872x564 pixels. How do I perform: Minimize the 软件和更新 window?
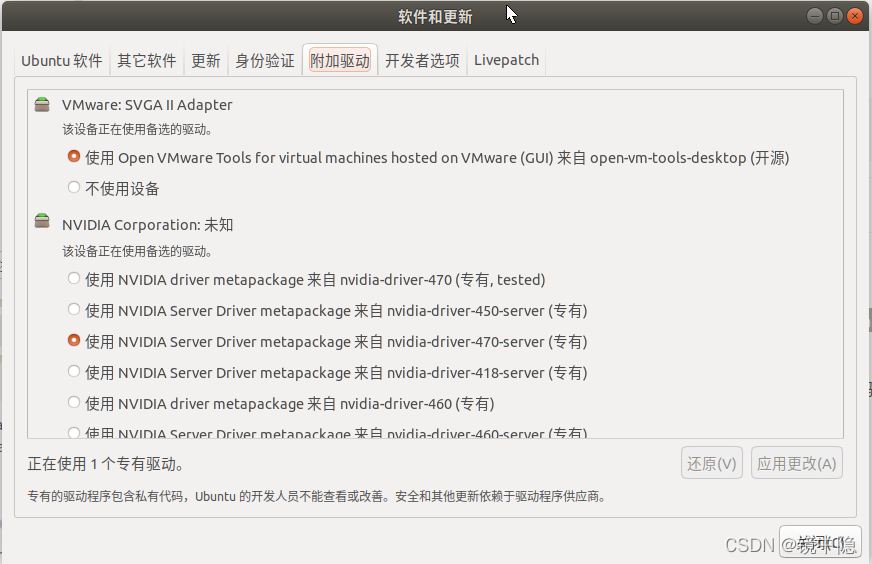[815, 16]
